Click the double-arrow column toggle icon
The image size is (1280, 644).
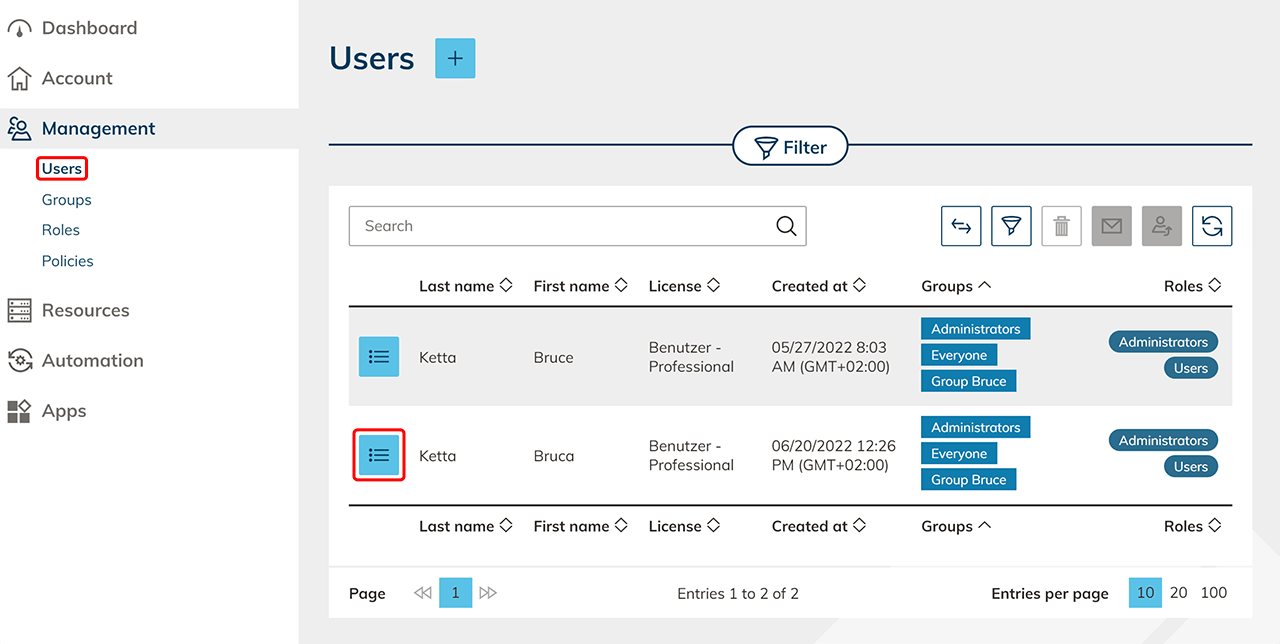tap(961, 226)
